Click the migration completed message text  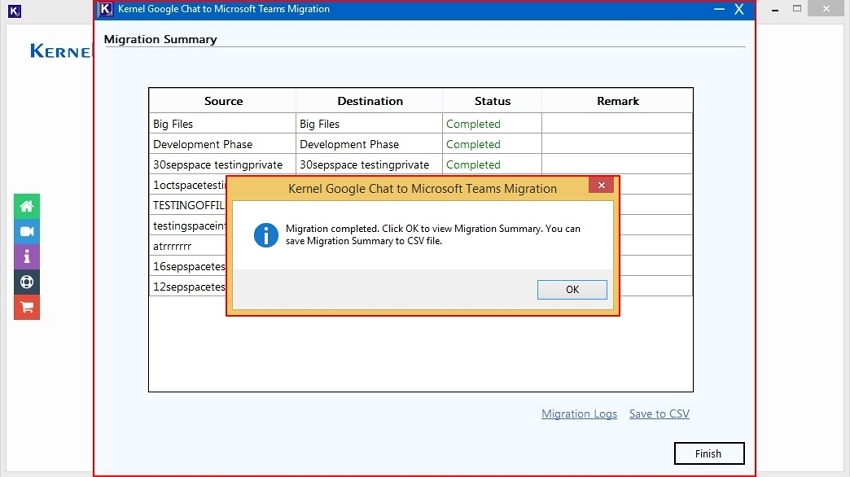[433, 235]
